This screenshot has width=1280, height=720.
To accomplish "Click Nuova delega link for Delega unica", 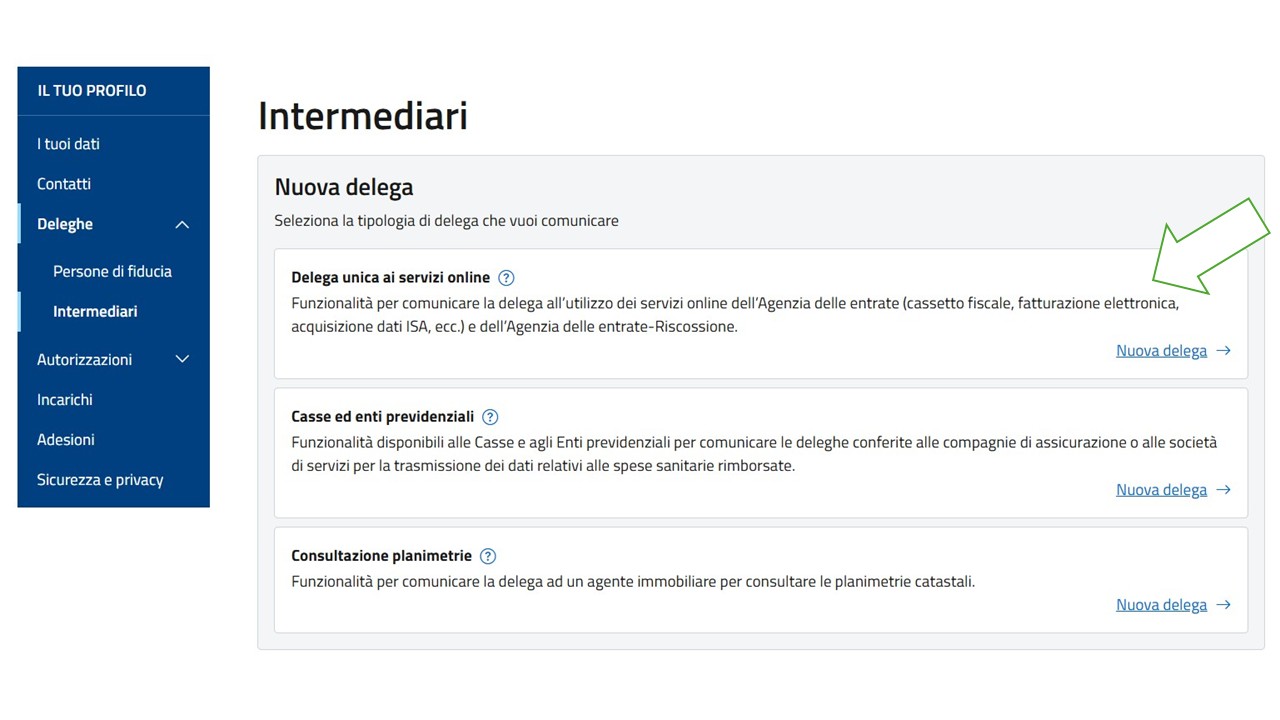I will pos(1161,351).
